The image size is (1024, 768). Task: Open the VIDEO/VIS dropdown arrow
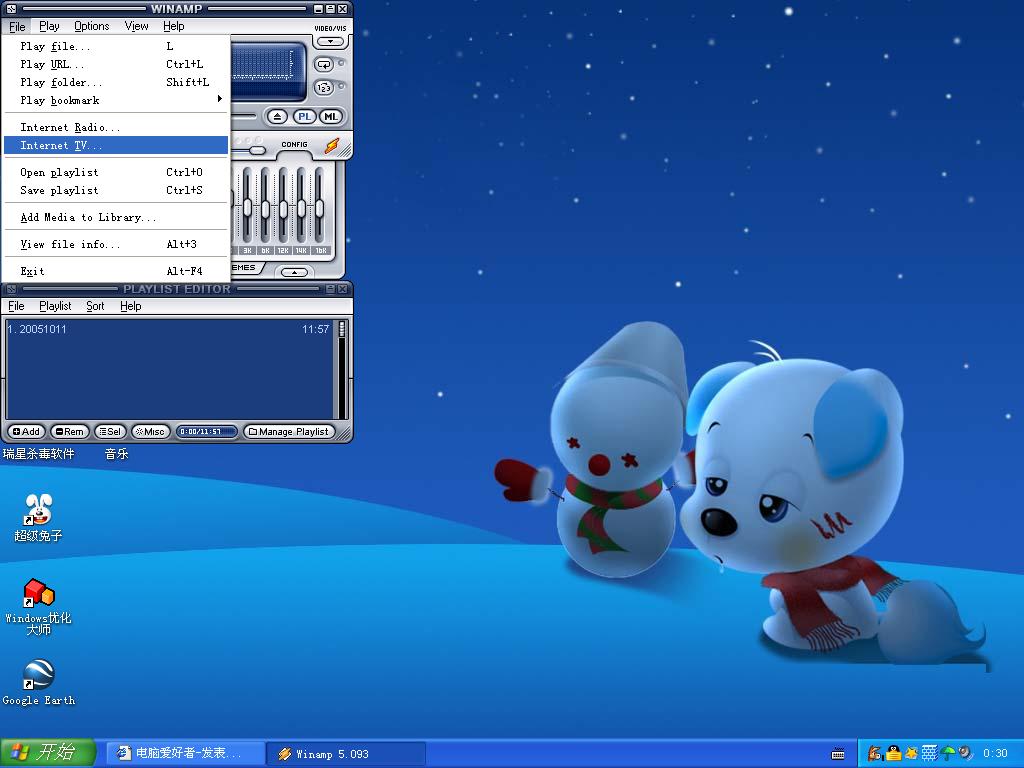(330, 42)
